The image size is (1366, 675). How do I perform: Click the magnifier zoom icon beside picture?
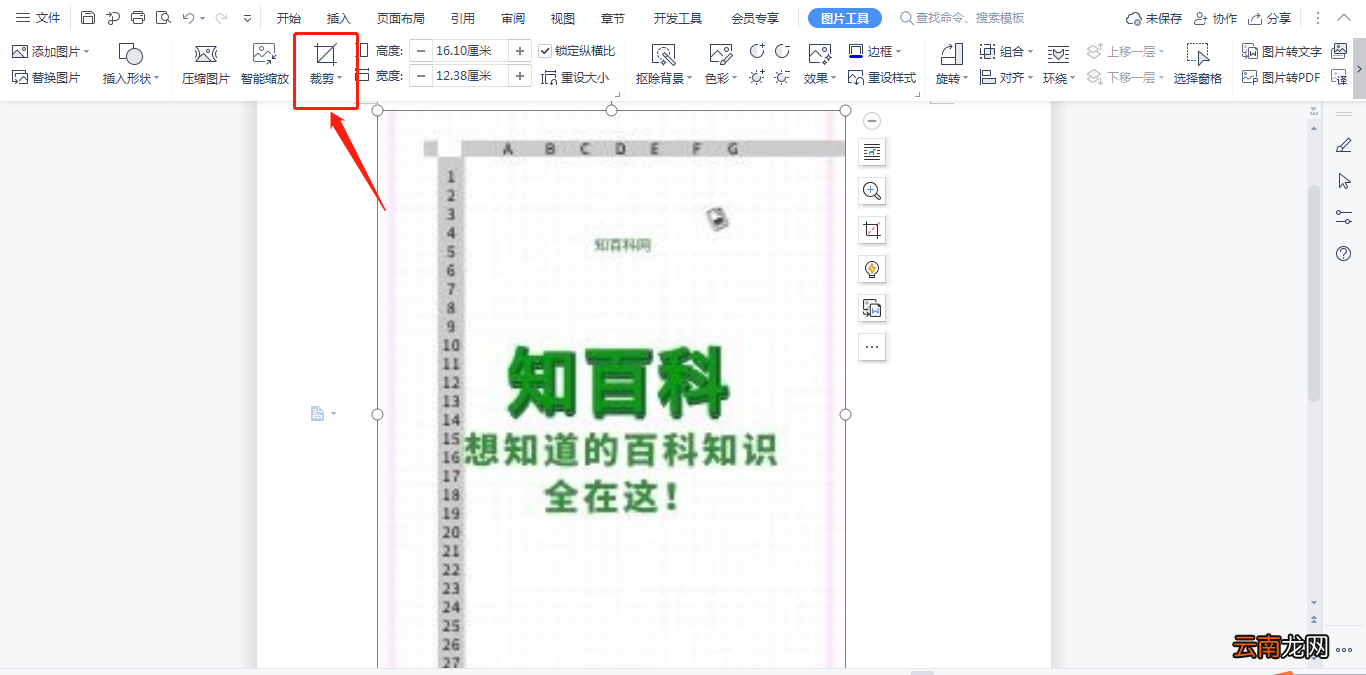tap(872, 191)
